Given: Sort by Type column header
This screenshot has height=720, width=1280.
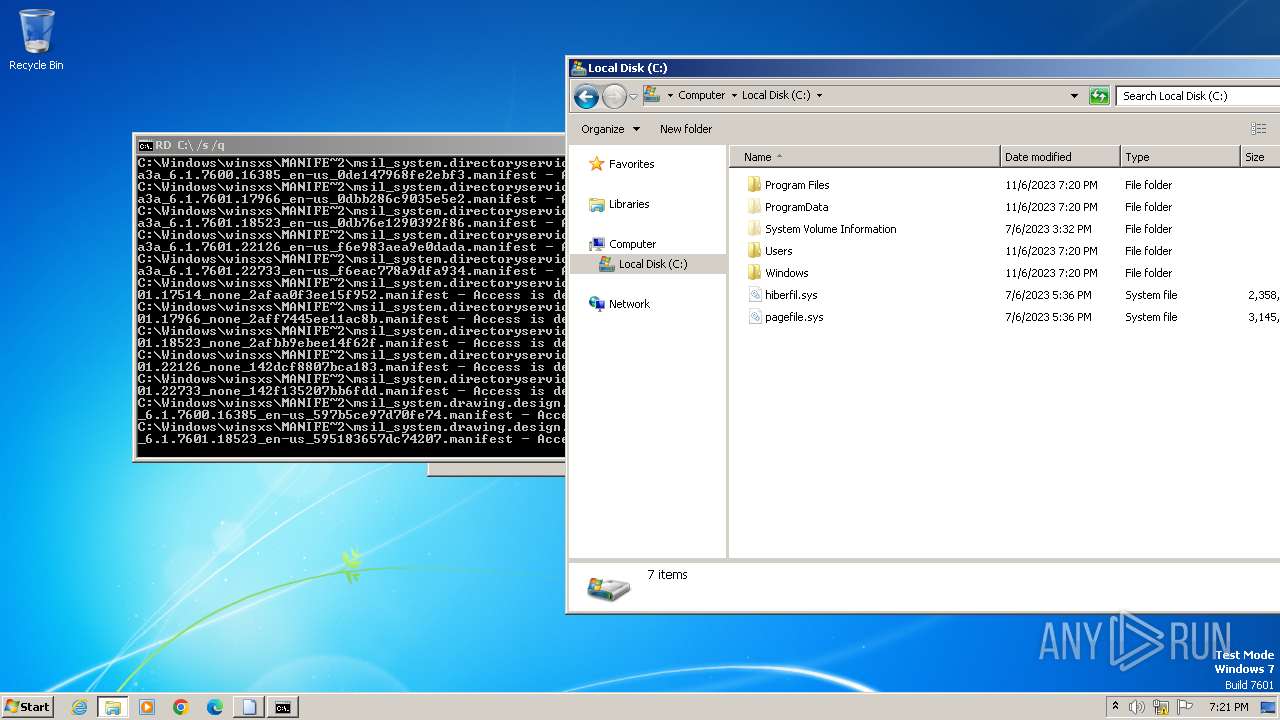Looking at the screenshot, I should [1180, 157].
